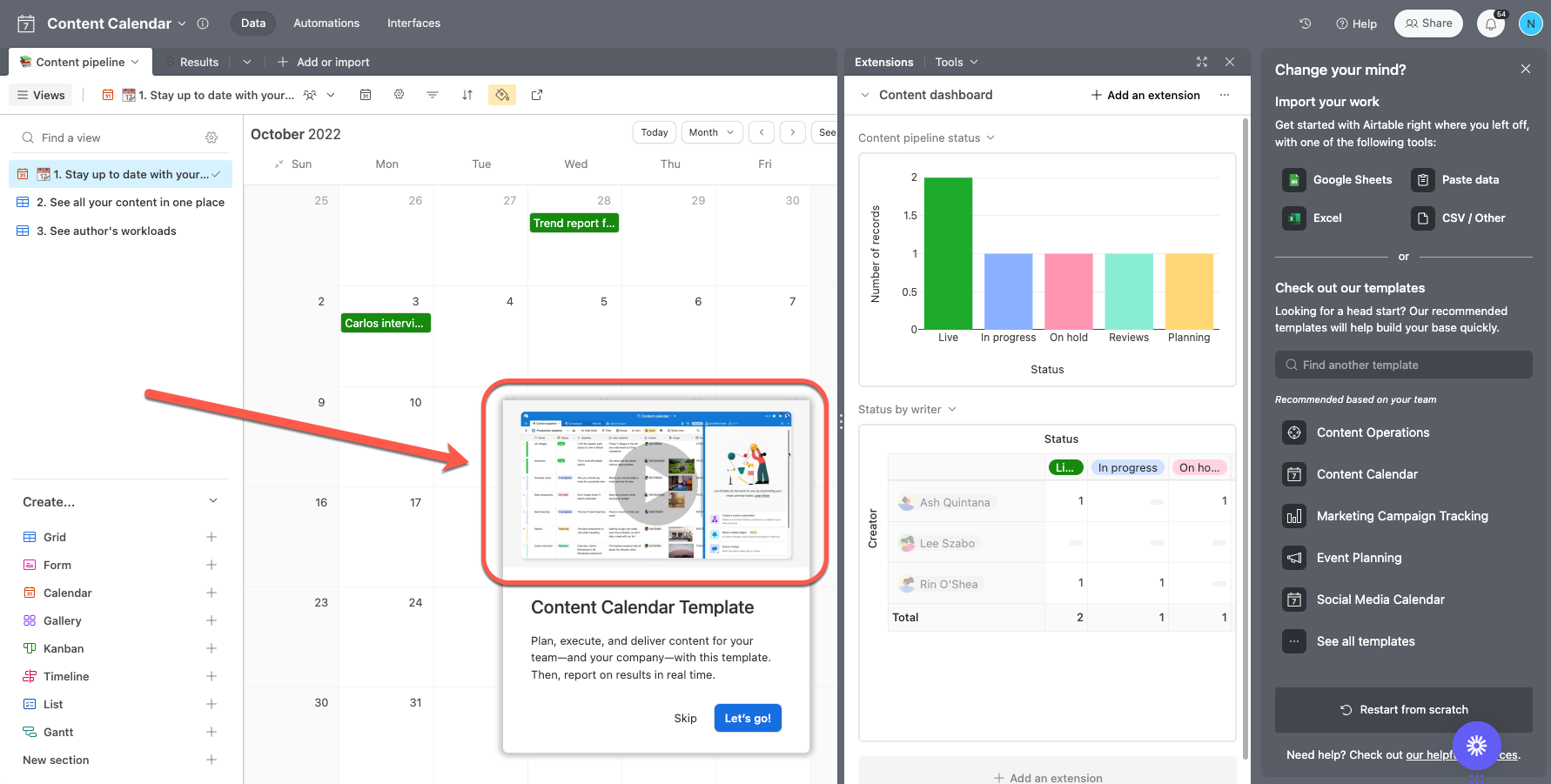Add a Kanban view with its plus icon
The image size is (1551, 784).
click(x=211, y=648)
